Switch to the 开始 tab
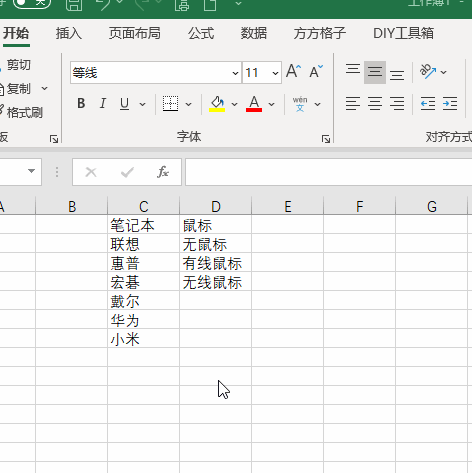The image size is (472, 473). tap(16, 33)
